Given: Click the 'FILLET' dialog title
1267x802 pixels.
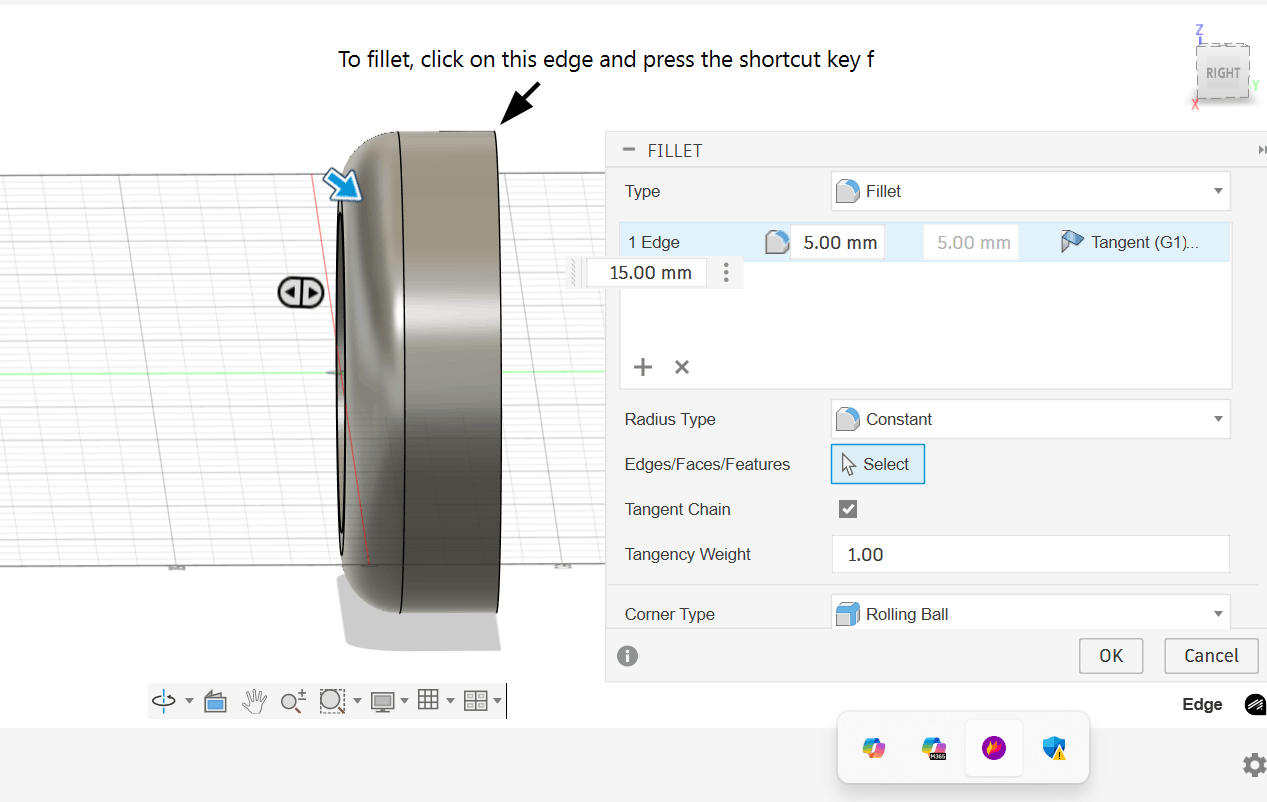Looking at the screenshot, I should 675,151.
